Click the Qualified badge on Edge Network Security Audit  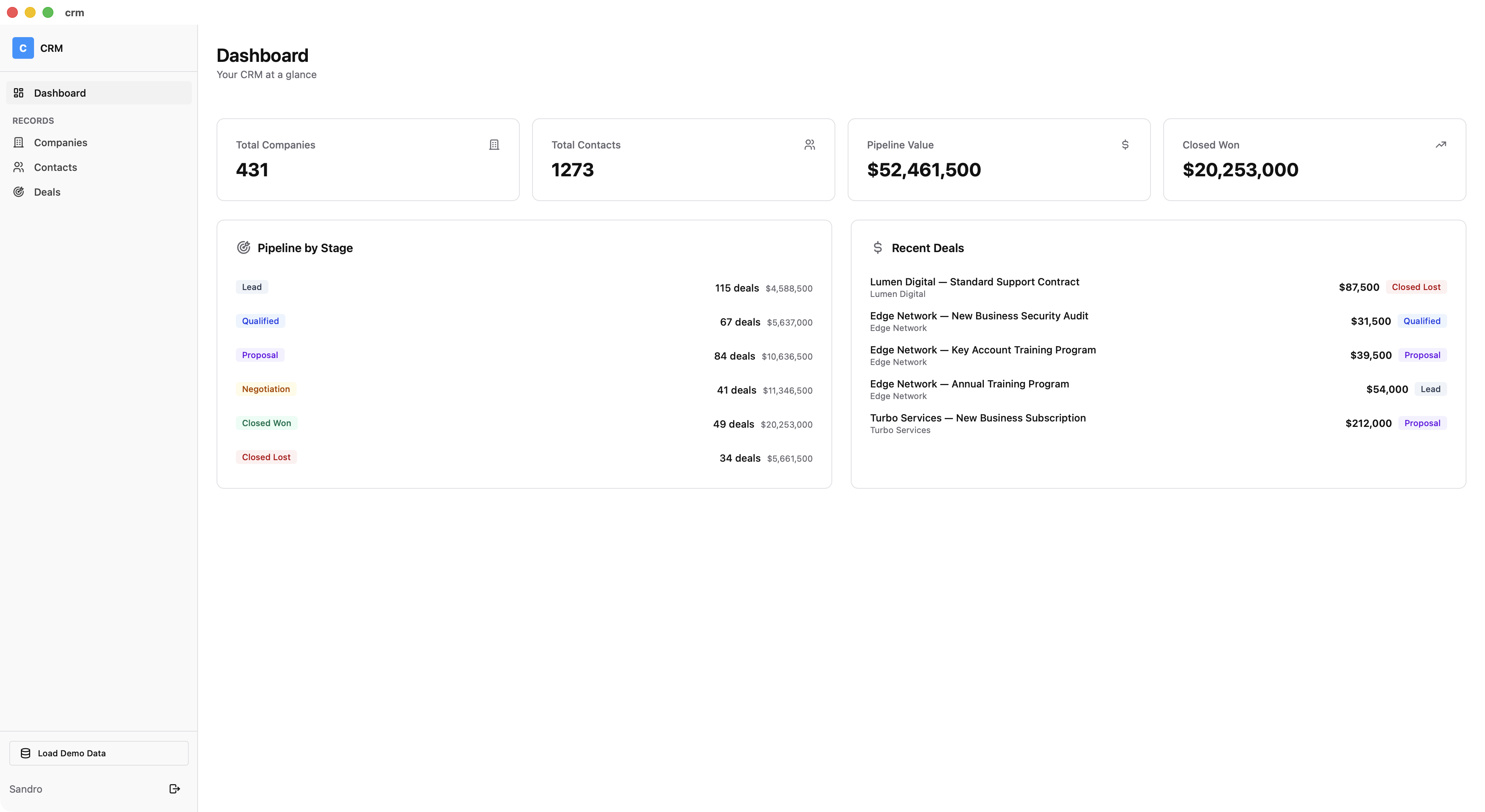pyautogui.click(x=1422, y=321)
